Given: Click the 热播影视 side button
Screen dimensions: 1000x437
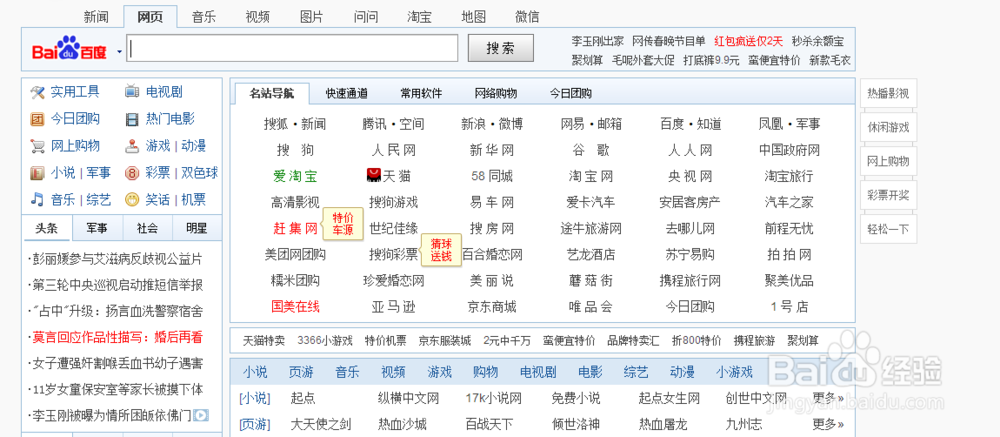Looking at the screenshot, I should click(888, 94).
